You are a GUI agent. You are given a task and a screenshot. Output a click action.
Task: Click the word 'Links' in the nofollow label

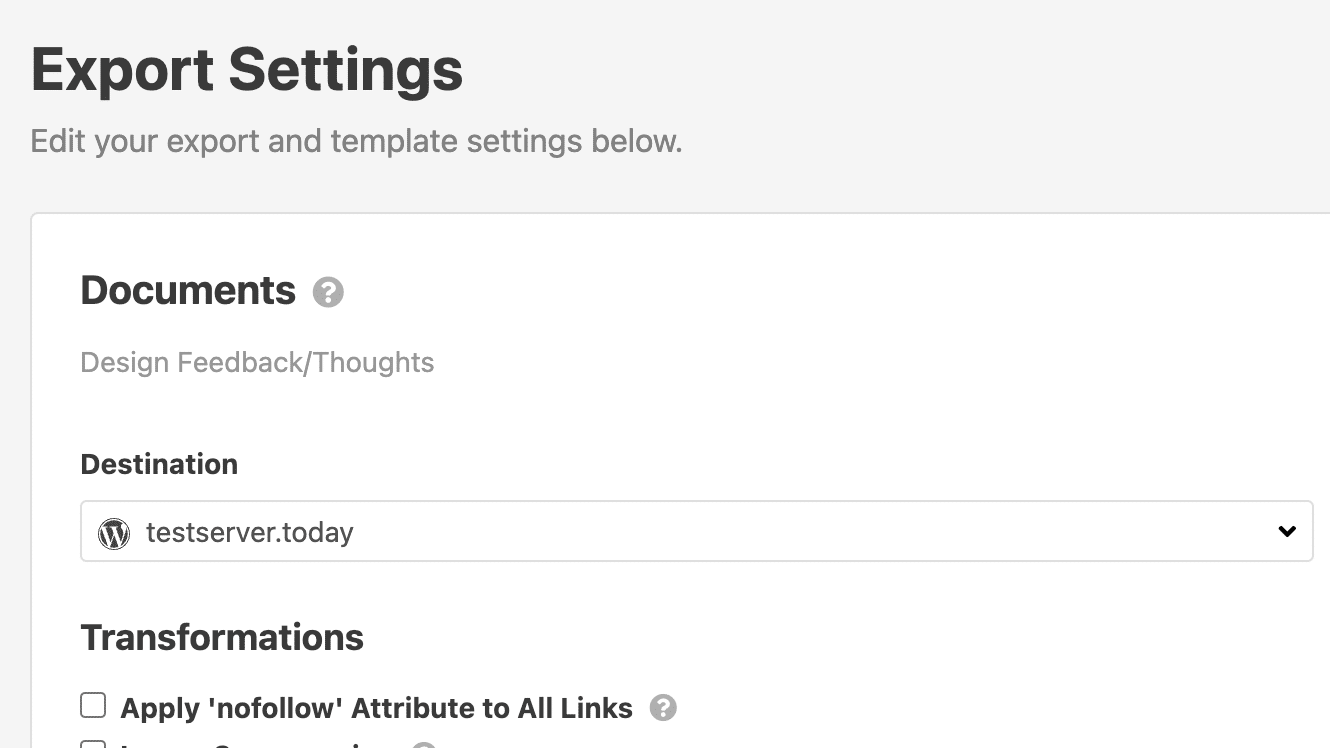tap(590, 709)
